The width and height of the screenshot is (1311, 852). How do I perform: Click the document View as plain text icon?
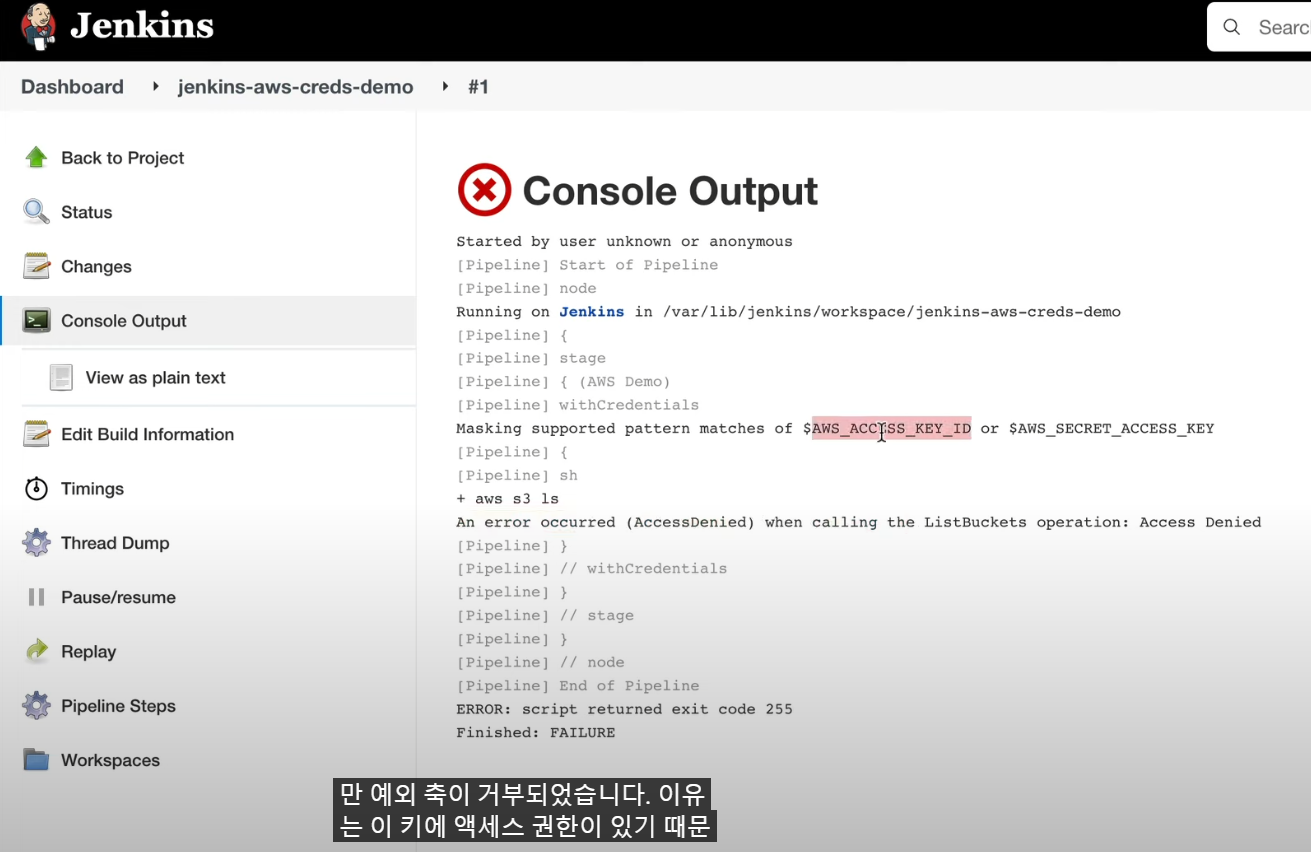pos(62,378)
